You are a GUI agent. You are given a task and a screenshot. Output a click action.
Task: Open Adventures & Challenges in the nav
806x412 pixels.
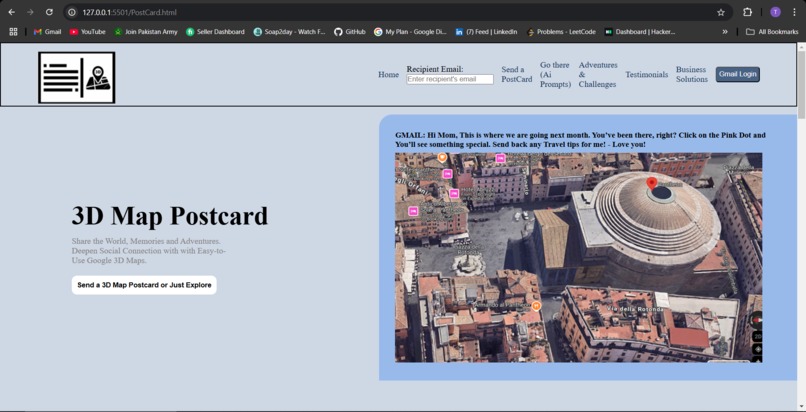coord(598,74)
